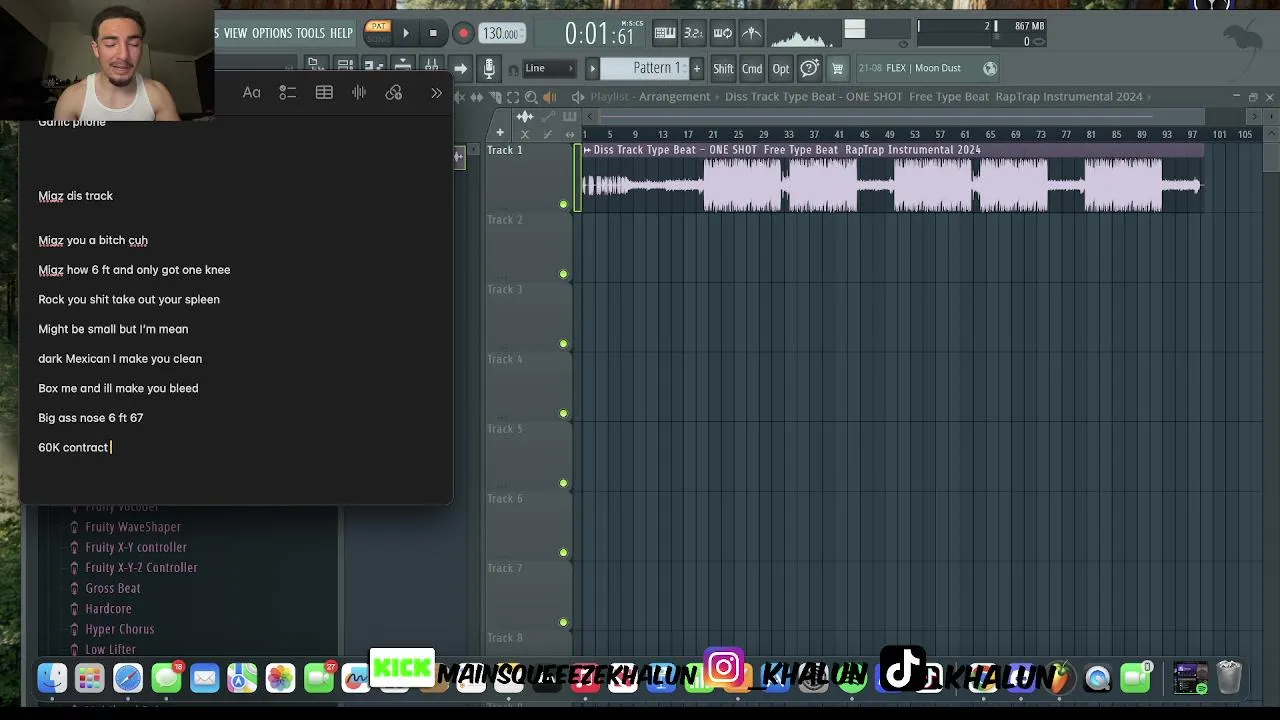Viewport: 1280px width, 720px height.
Task: Click the Diss Track clip title bar menu
Action: (892, 150)
